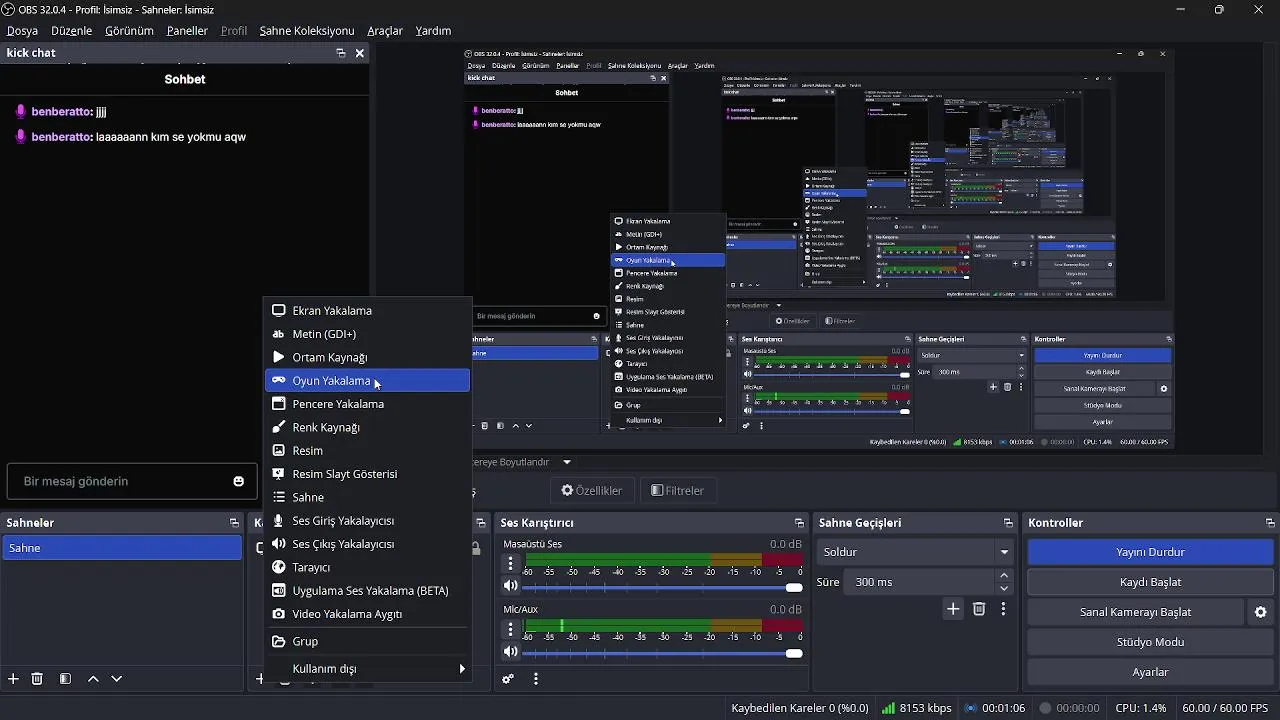Open the preview scaling dropdown arrow

coord(567,462)
